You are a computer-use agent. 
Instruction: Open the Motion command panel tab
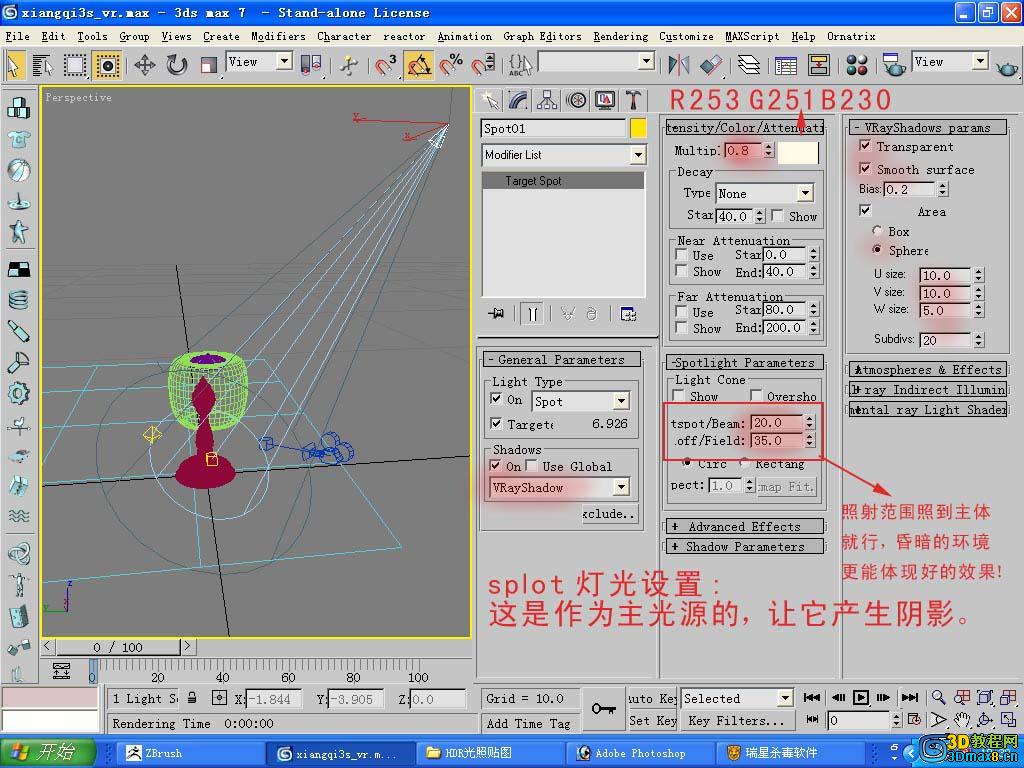(576, 101)
